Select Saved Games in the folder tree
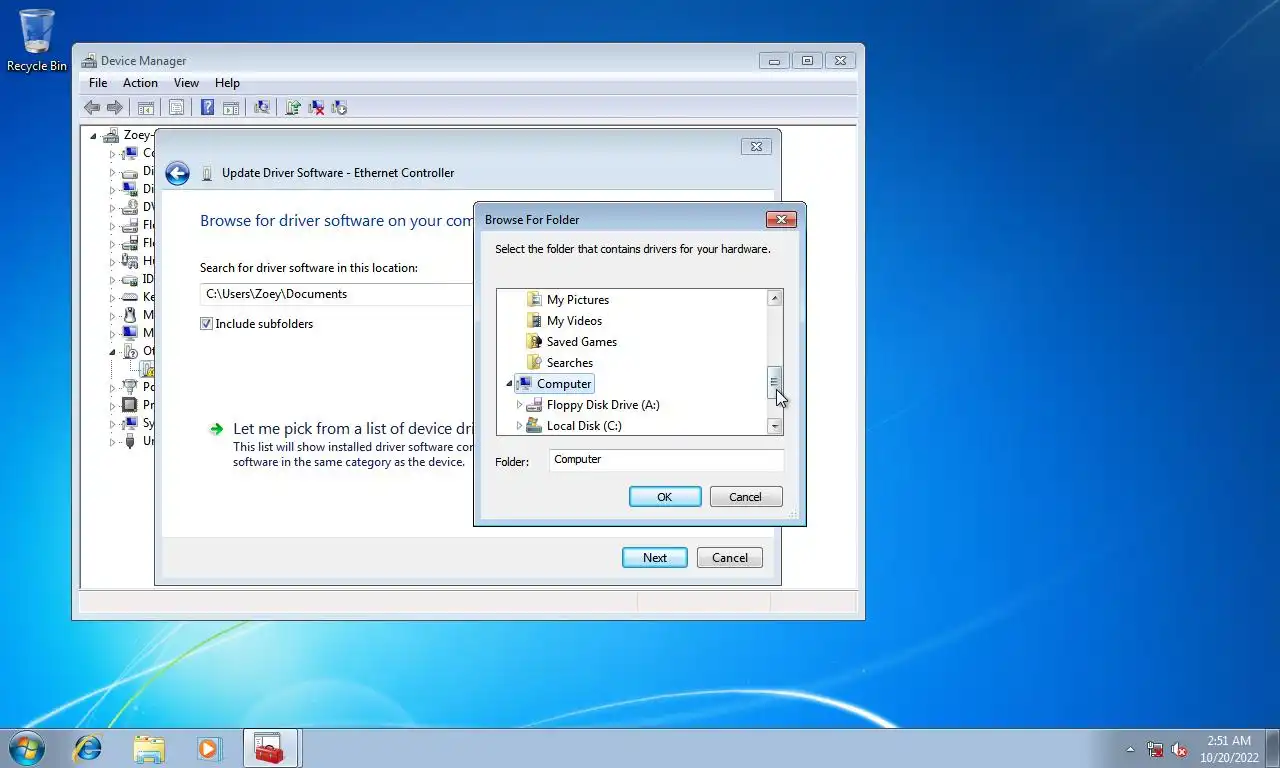 click(582, 342)
